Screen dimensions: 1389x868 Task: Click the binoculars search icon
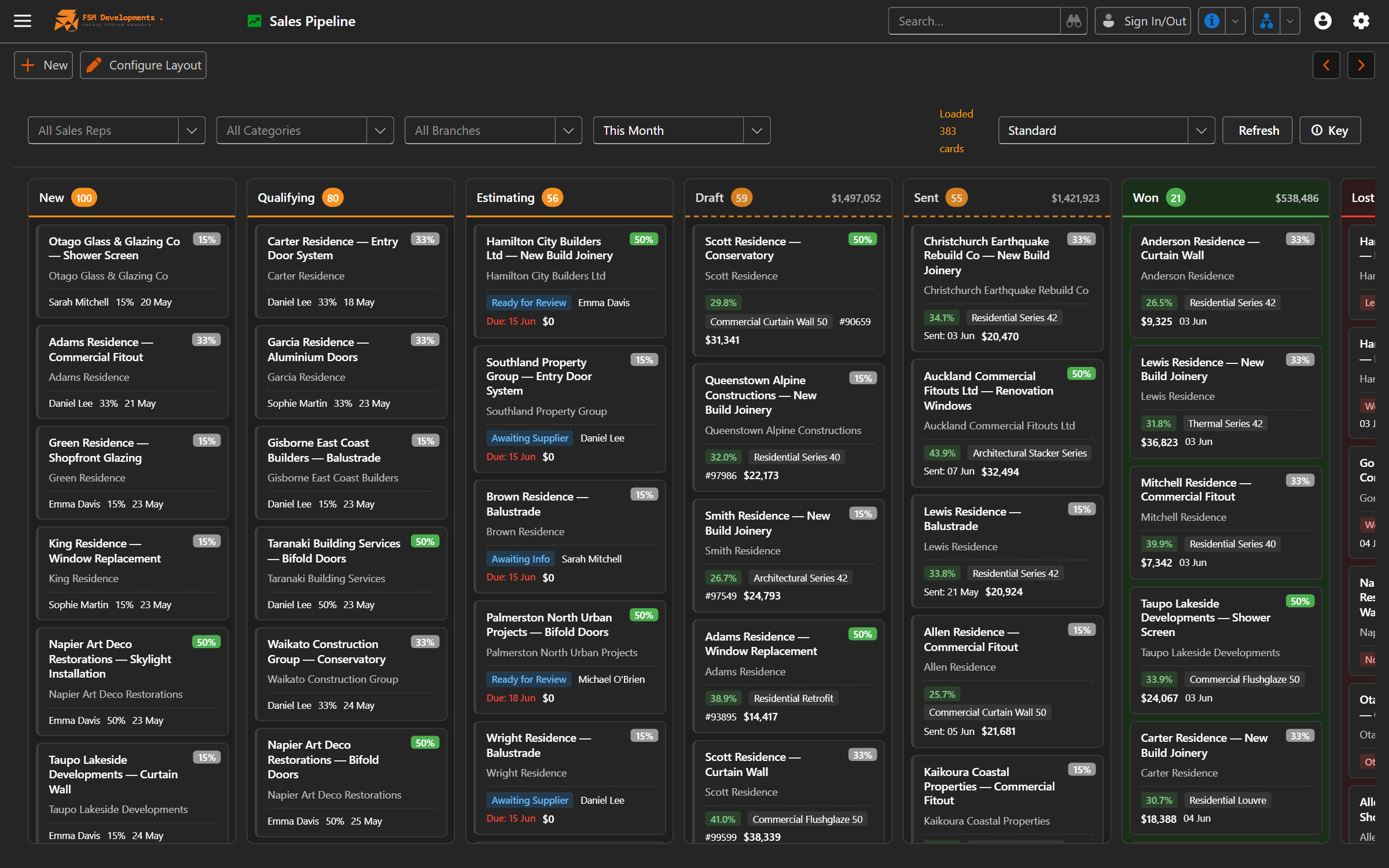point(1074,21)
